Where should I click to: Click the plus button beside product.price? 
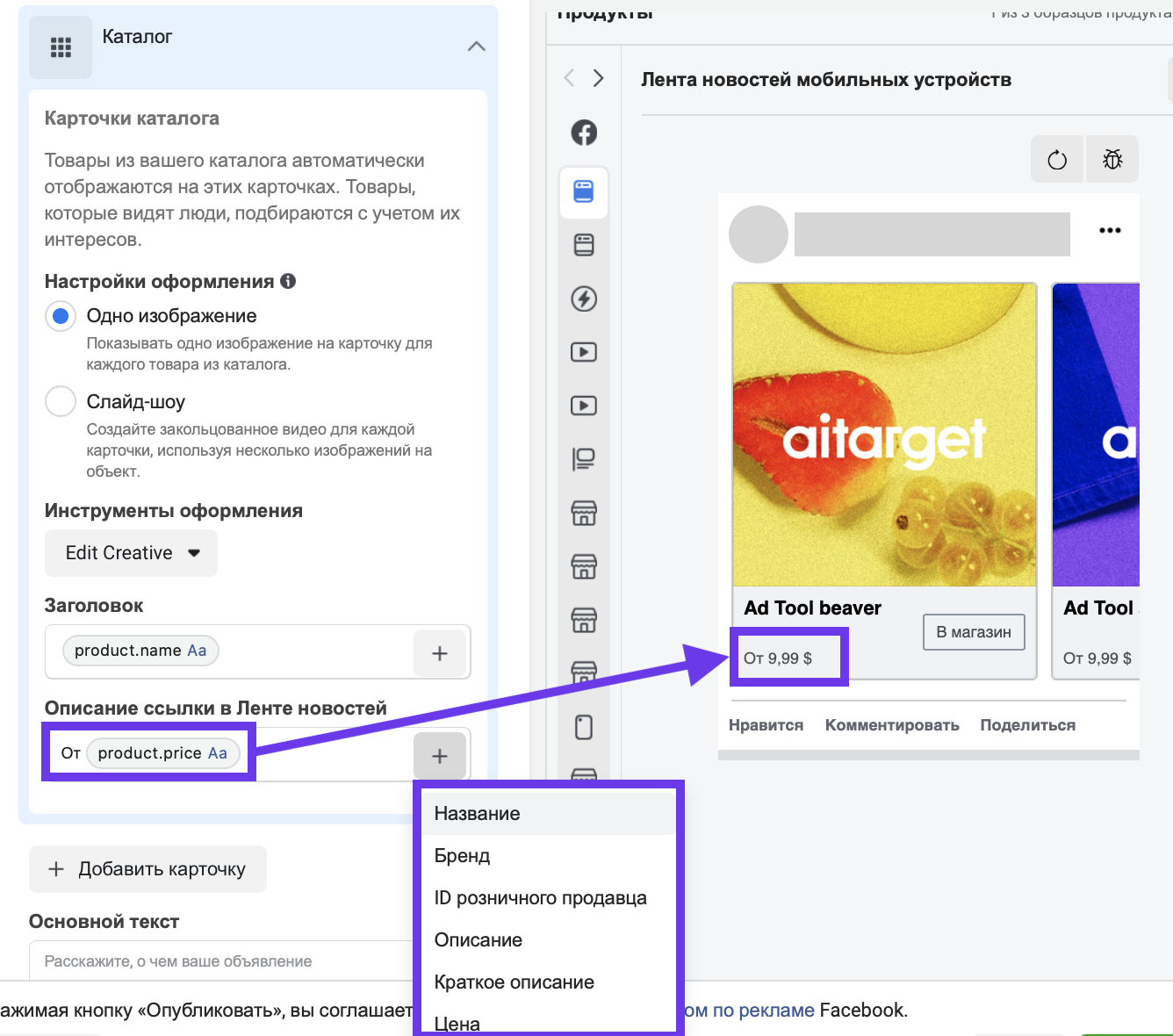[x=440, y=756]
